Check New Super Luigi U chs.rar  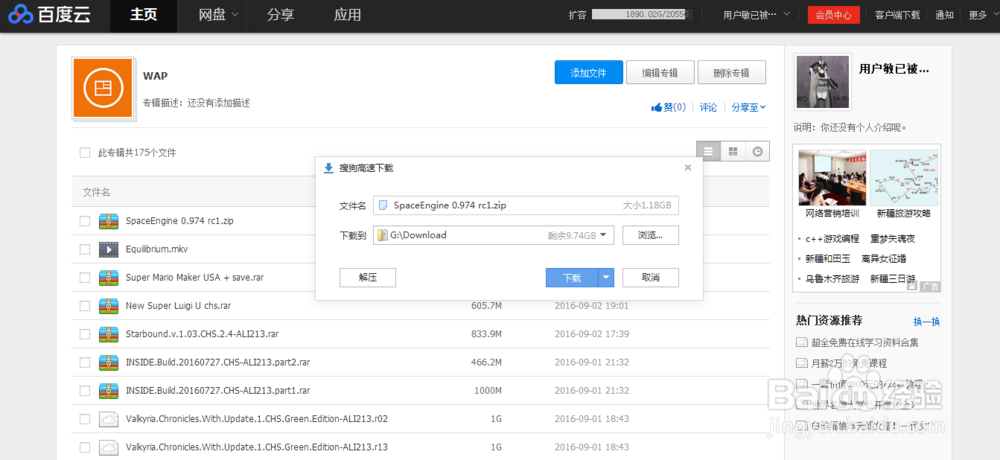pos(84,306)
